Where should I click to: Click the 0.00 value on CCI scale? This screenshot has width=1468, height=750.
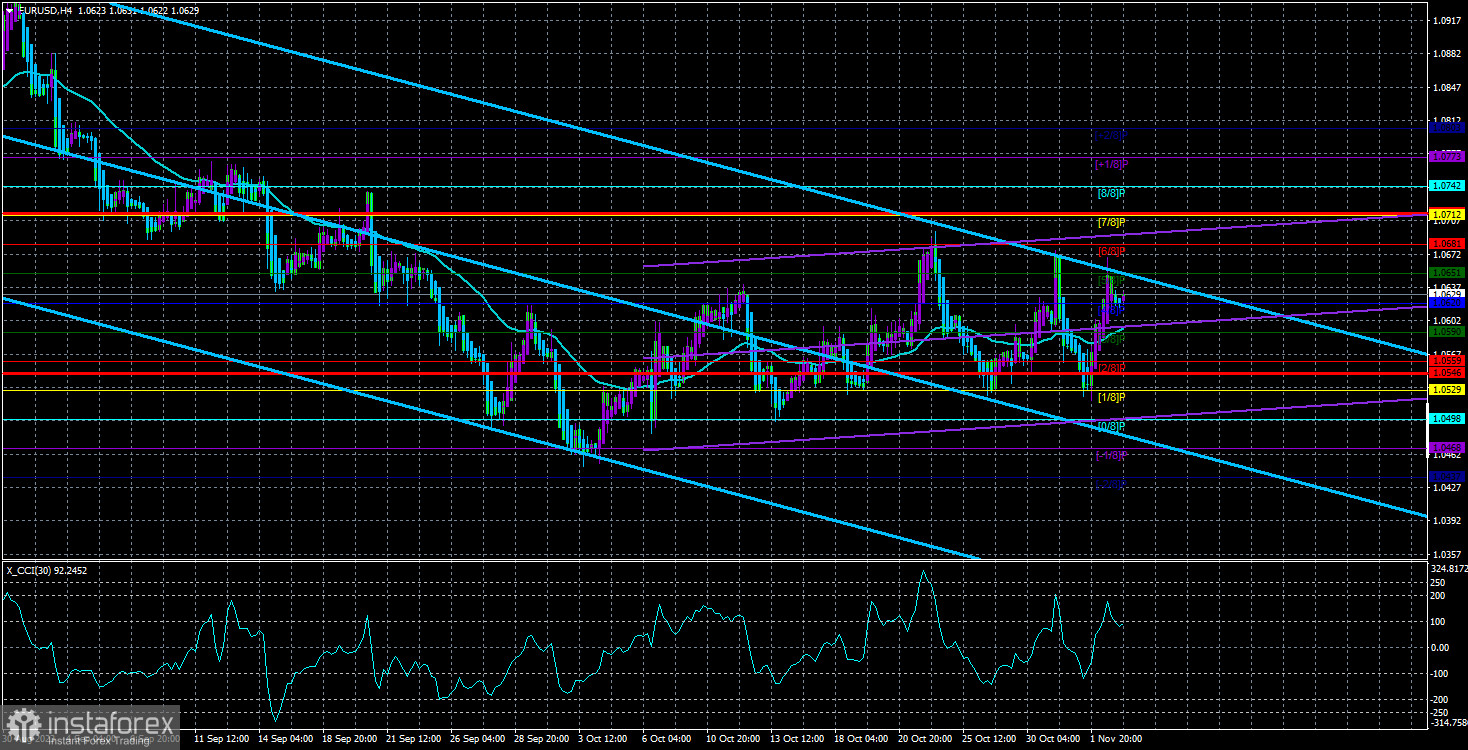click(1442, 646)
